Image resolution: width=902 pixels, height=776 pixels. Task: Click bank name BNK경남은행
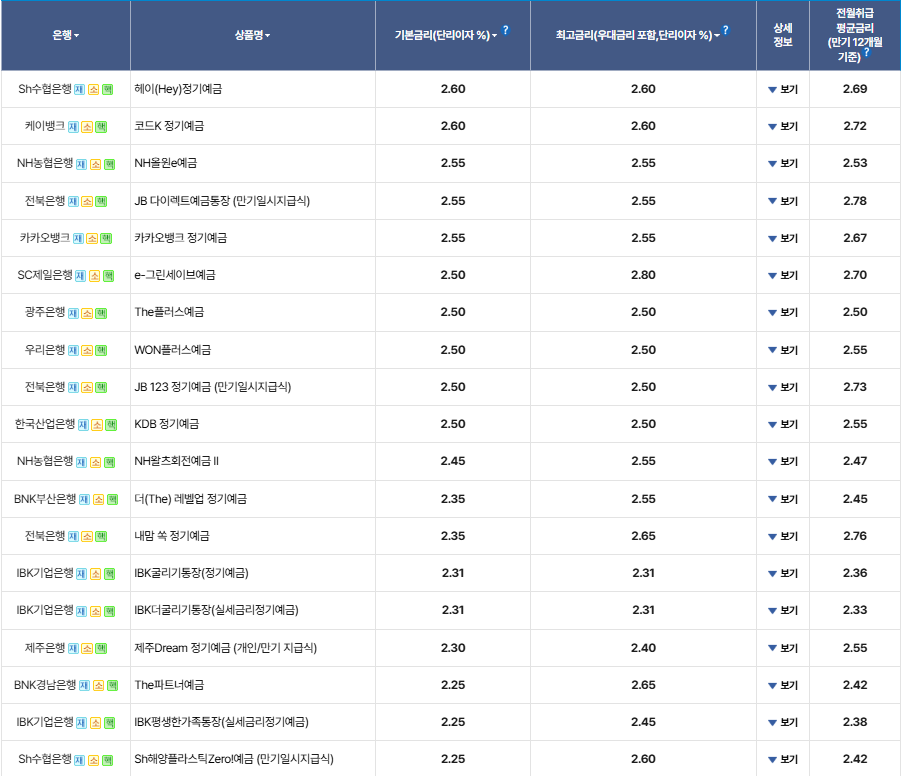(45, 685)
